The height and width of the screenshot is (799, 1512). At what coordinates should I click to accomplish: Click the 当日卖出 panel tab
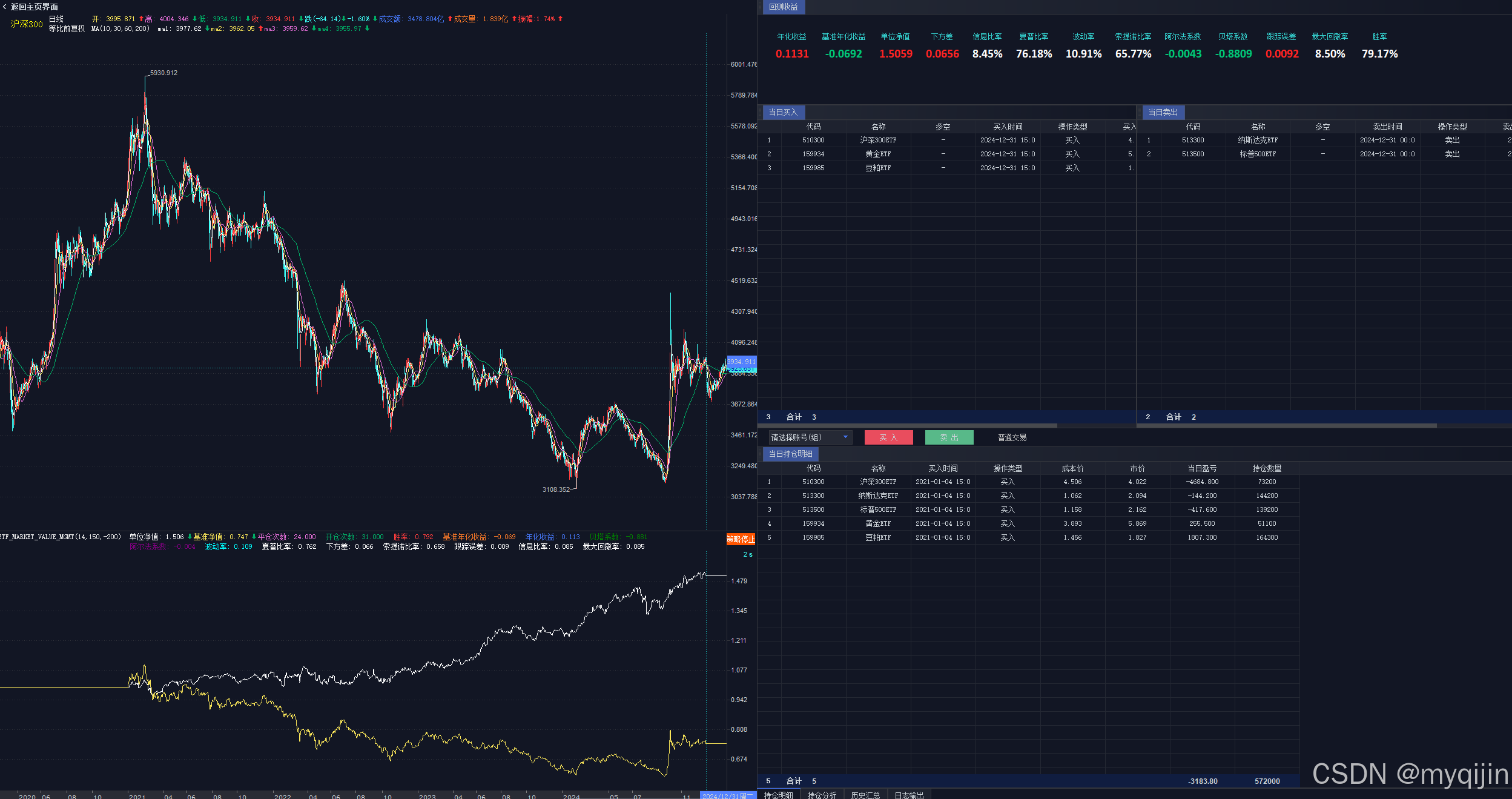(x=1163, y=112)
